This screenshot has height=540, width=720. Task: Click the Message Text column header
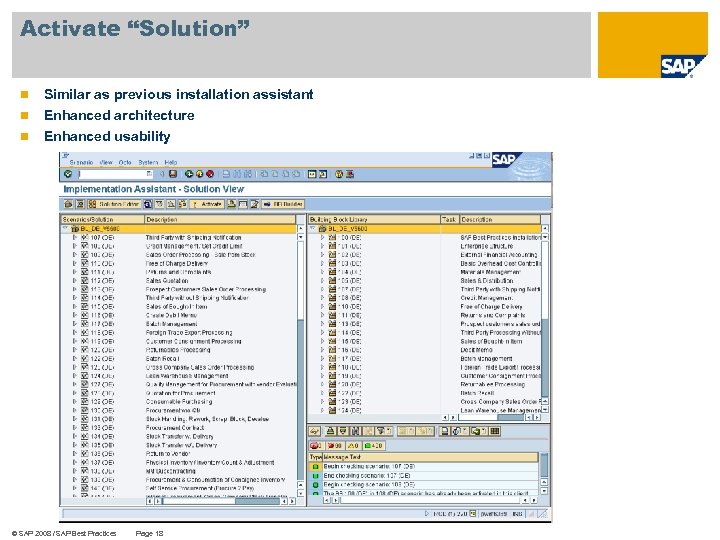coord(430,457)
